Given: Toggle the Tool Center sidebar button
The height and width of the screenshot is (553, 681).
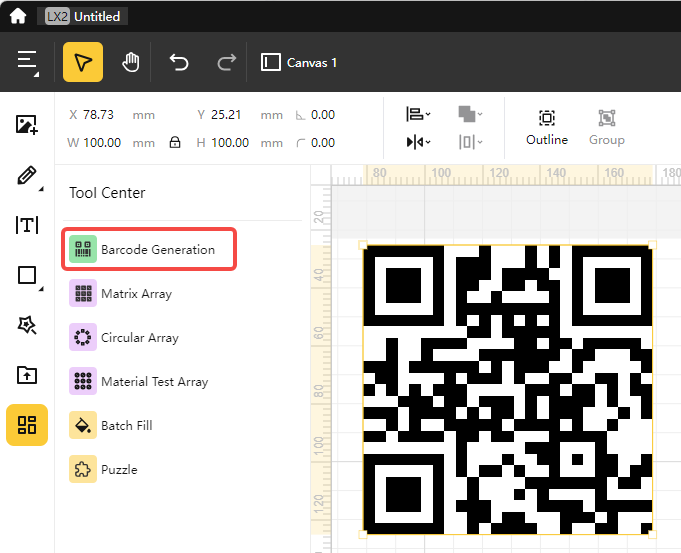Looking at the screenshot, I should [x=27, y=425].
